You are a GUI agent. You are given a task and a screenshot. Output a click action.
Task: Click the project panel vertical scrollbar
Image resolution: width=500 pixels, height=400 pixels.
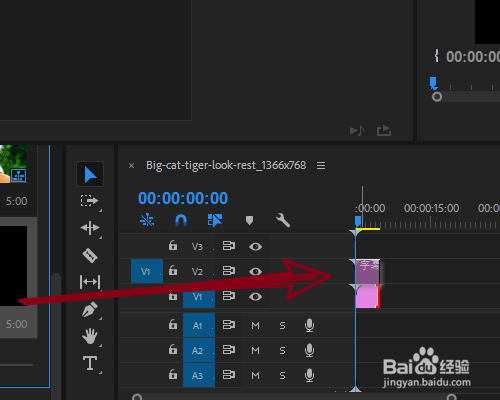pyautogui.click(x=56, y=330)
